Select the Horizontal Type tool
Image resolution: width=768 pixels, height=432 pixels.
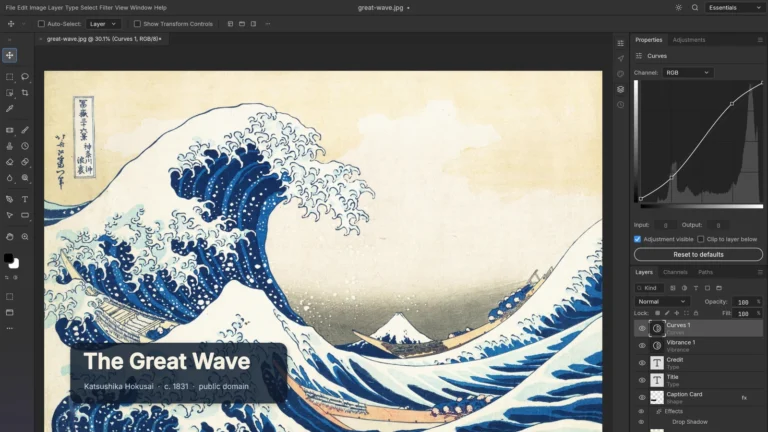coord(25,199)
